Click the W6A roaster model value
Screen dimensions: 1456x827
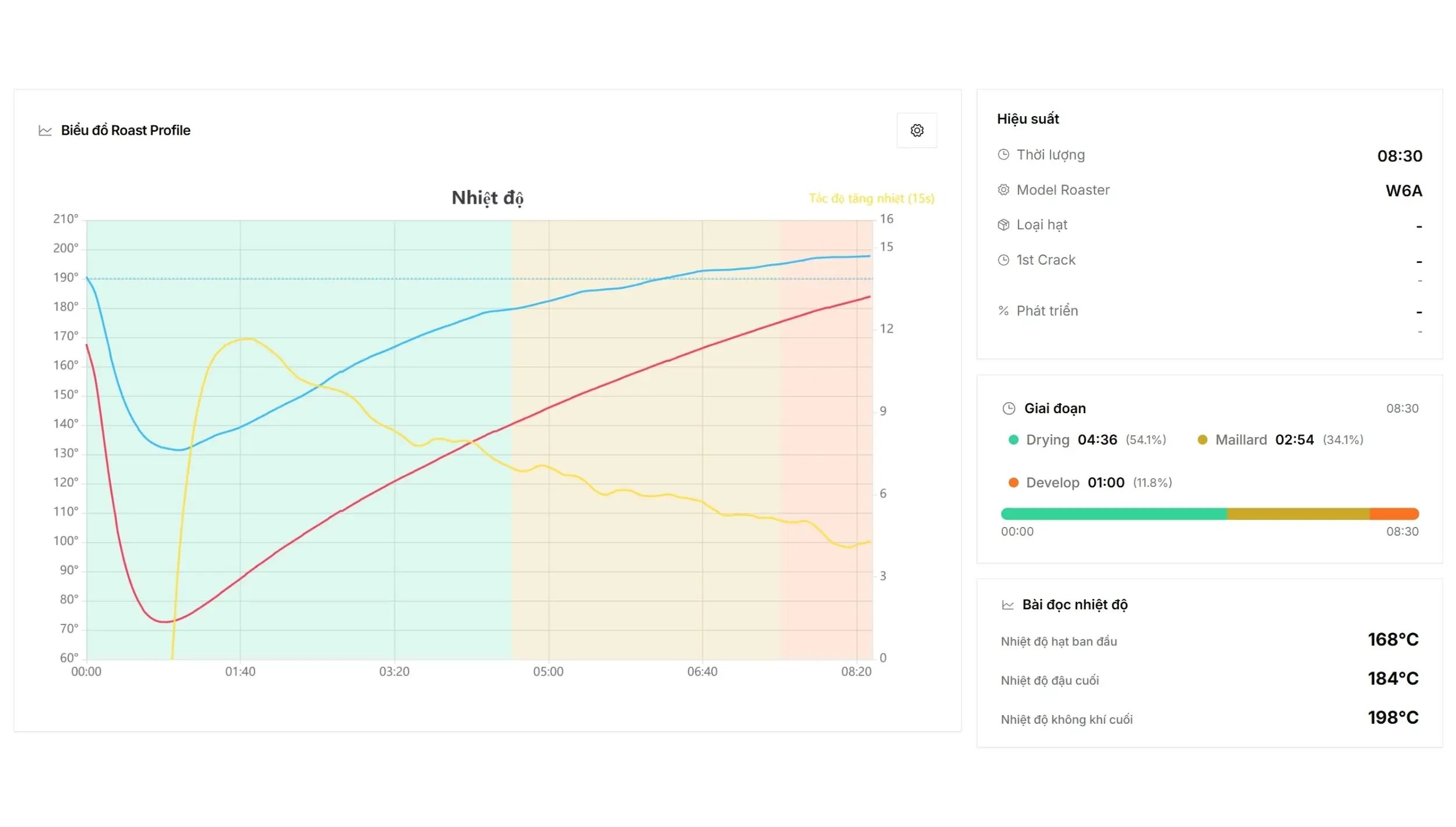pyautogui.click(x=1404, y=191)
